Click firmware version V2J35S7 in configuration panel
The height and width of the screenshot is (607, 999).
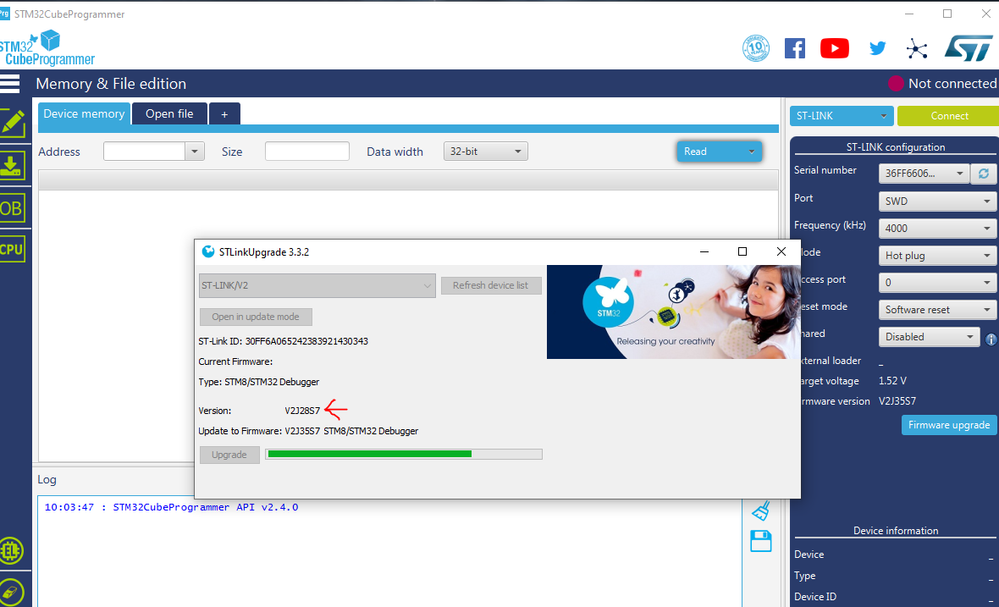[897, 401]
